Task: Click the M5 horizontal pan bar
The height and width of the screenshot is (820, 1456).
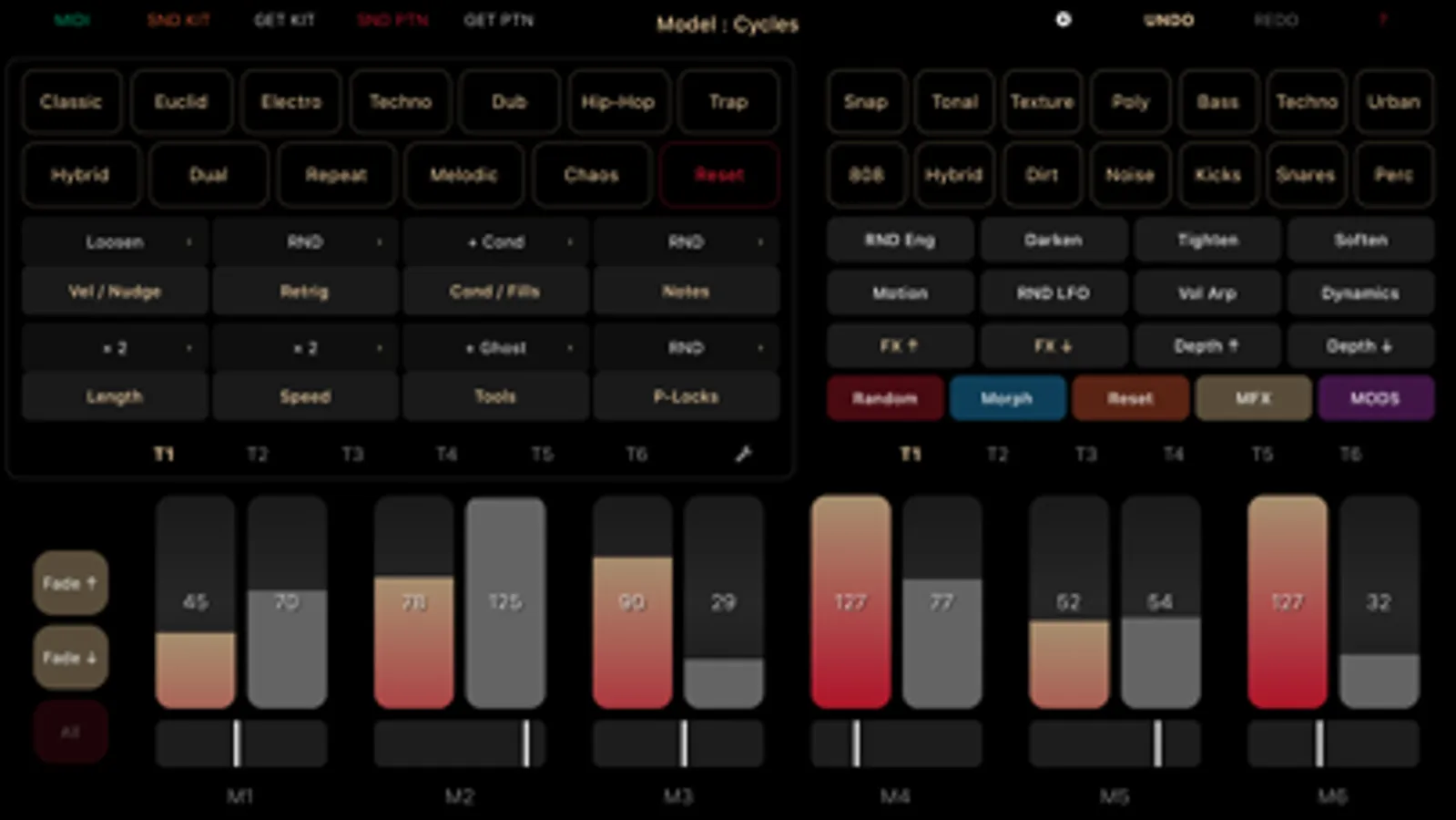Action: pos(1115,743)
